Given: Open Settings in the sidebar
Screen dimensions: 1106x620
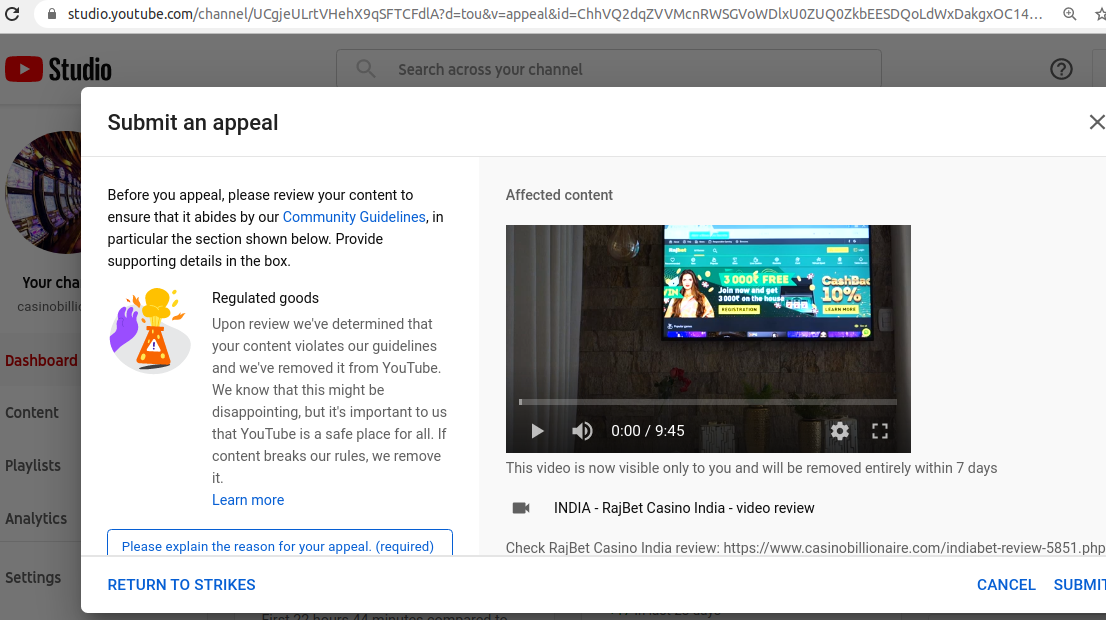Looking at the screenshot, I should pyautogui.click(x=33, y=578).
